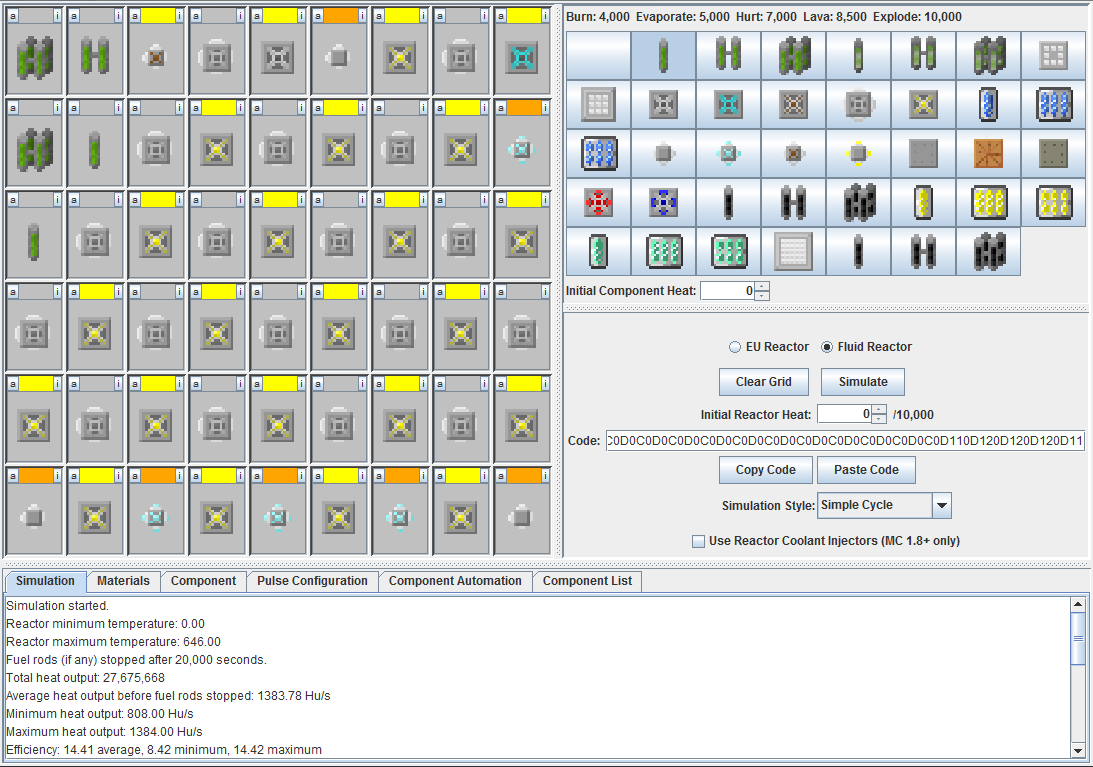
Task: Pick the red RSH-Condensator component
Action: pyautogui.click(x=598, y=202)
